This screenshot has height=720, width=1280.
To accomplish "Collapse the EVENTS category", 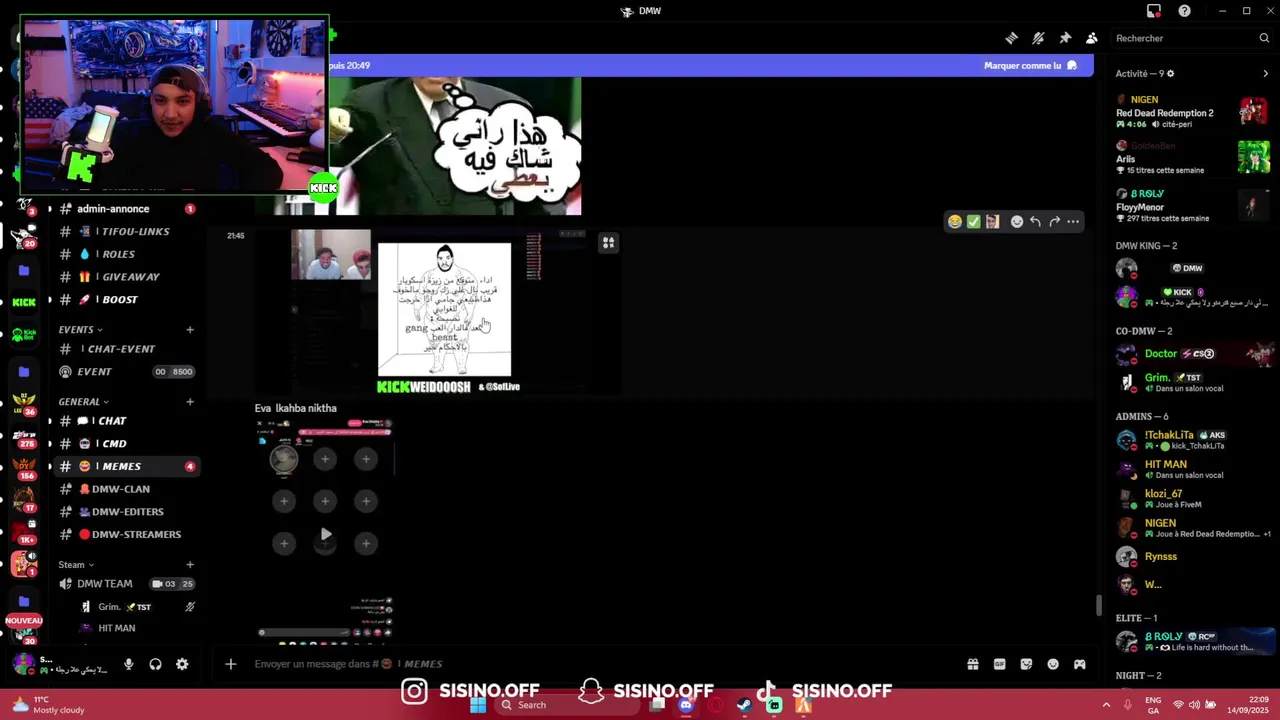I will 80,329.
